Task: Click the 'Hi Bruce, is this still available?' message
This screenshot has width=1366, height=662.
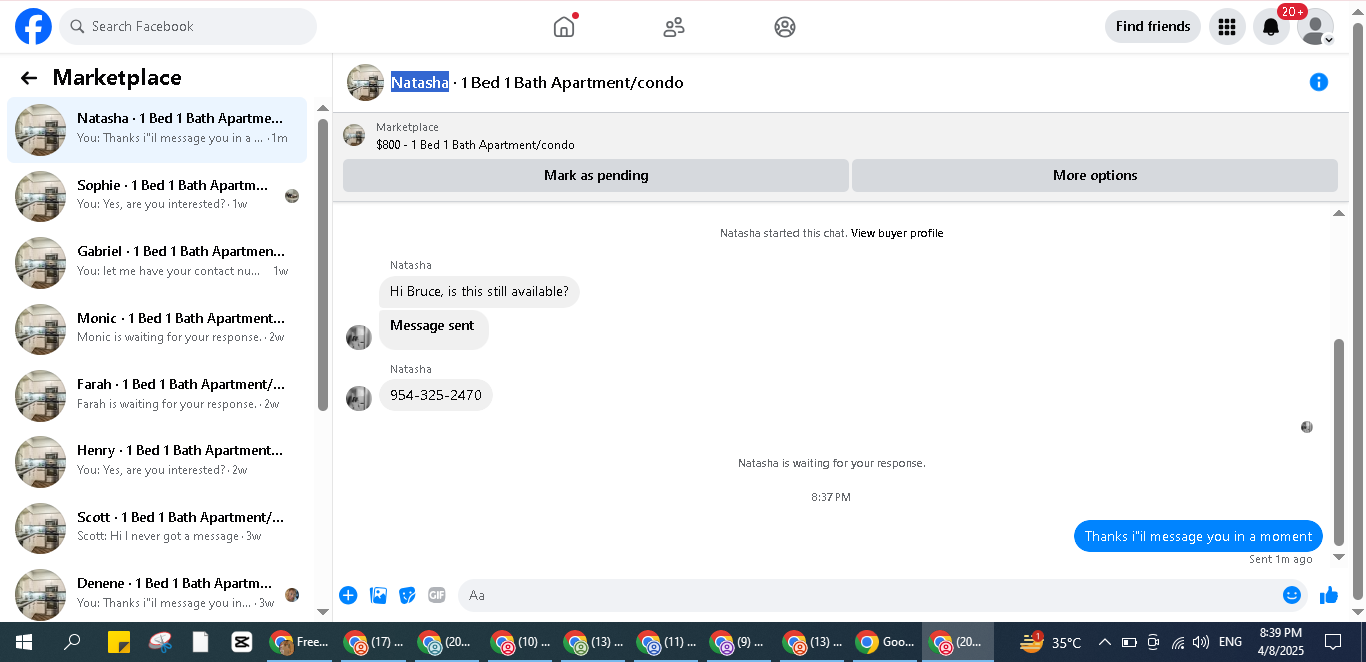Action: 479,291
